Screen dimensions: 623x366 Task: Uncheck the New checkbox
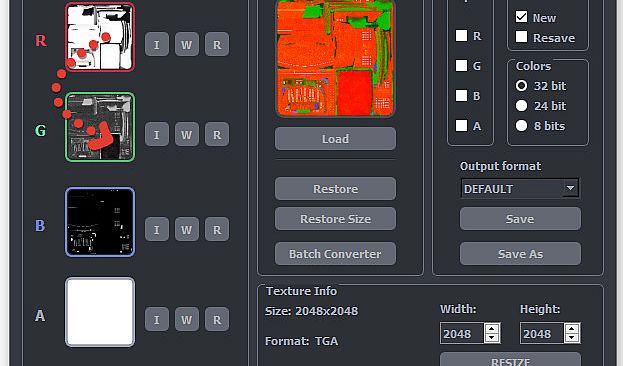click(x=521, y=17)
